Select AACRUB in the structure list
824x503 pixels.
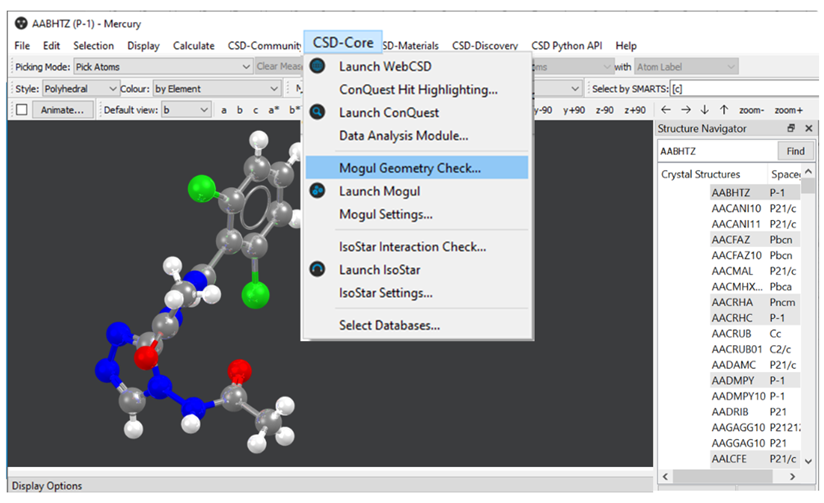pos(730,334)
